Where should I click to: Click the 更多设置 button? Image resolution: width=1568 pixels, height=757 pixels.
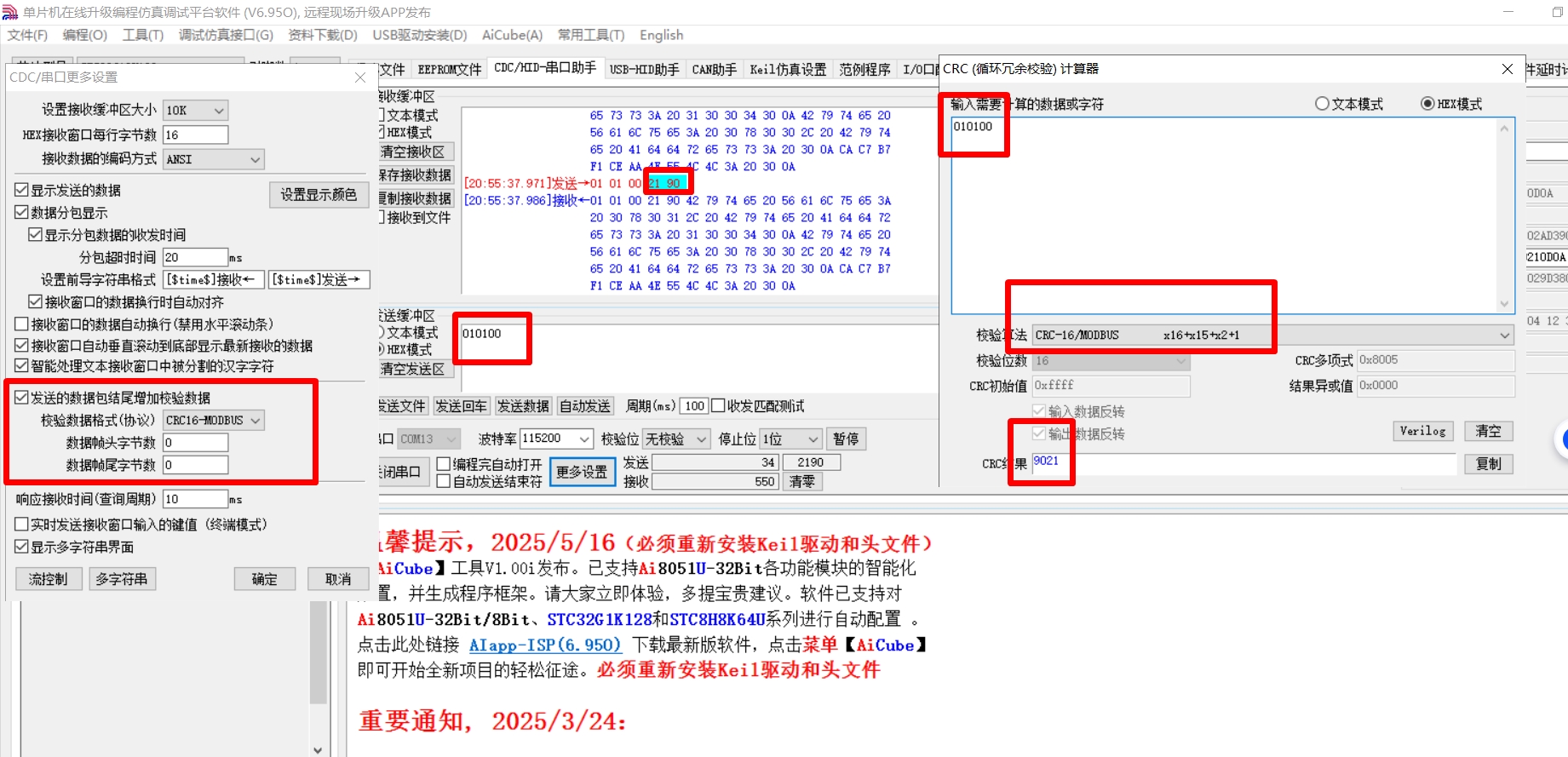pyautogui.click(x=582, y=472)
